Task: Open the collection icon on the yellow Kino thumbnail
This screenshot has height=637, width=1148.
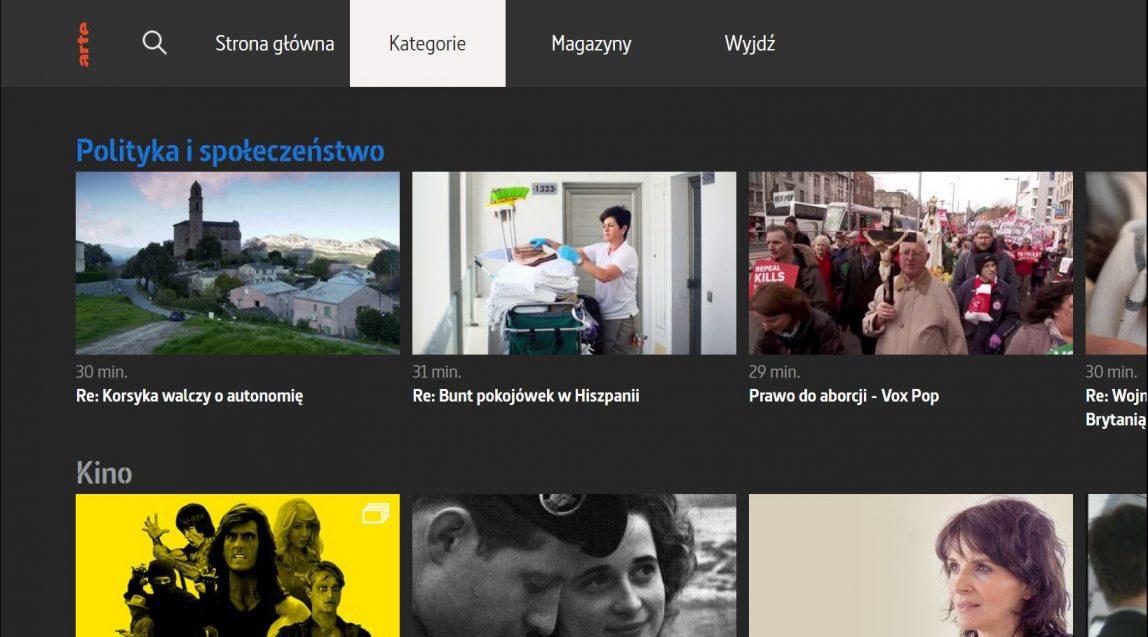Action: tap(376, 513)
